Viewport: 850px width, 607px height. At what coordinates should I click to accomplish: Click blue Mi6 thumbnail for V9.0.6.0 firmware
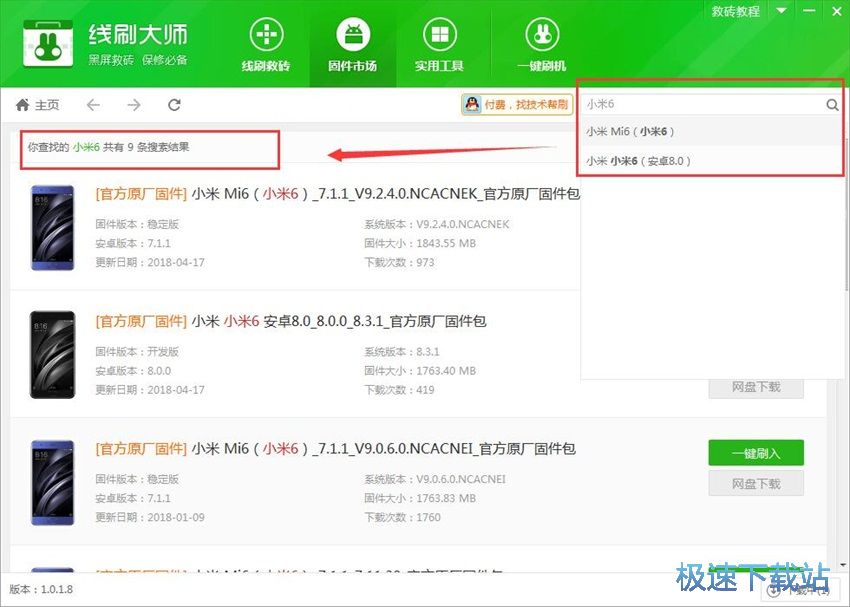pyautogui.click(x=53, y=482)
